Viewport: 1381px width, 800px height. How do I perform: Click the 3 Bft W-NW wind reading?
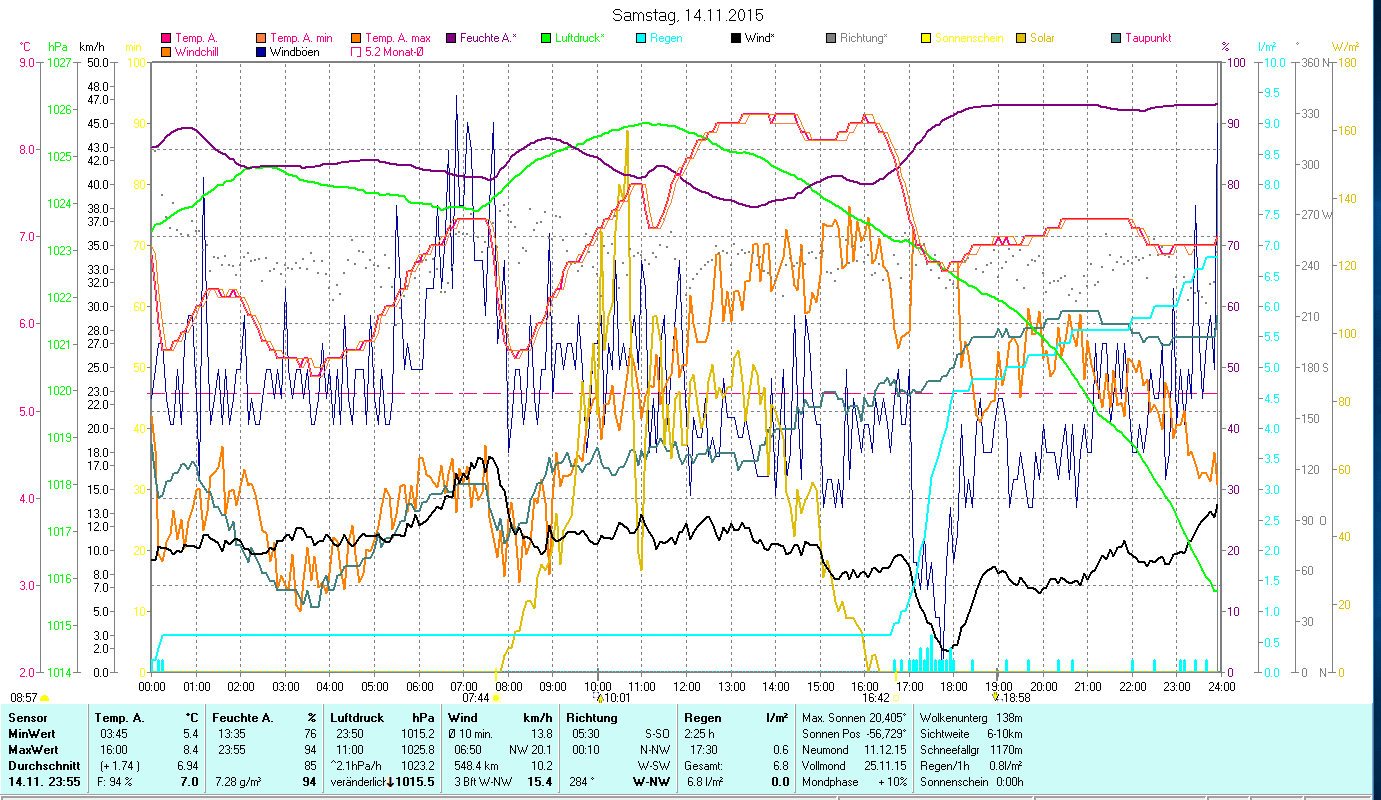[x=482, y=781]
